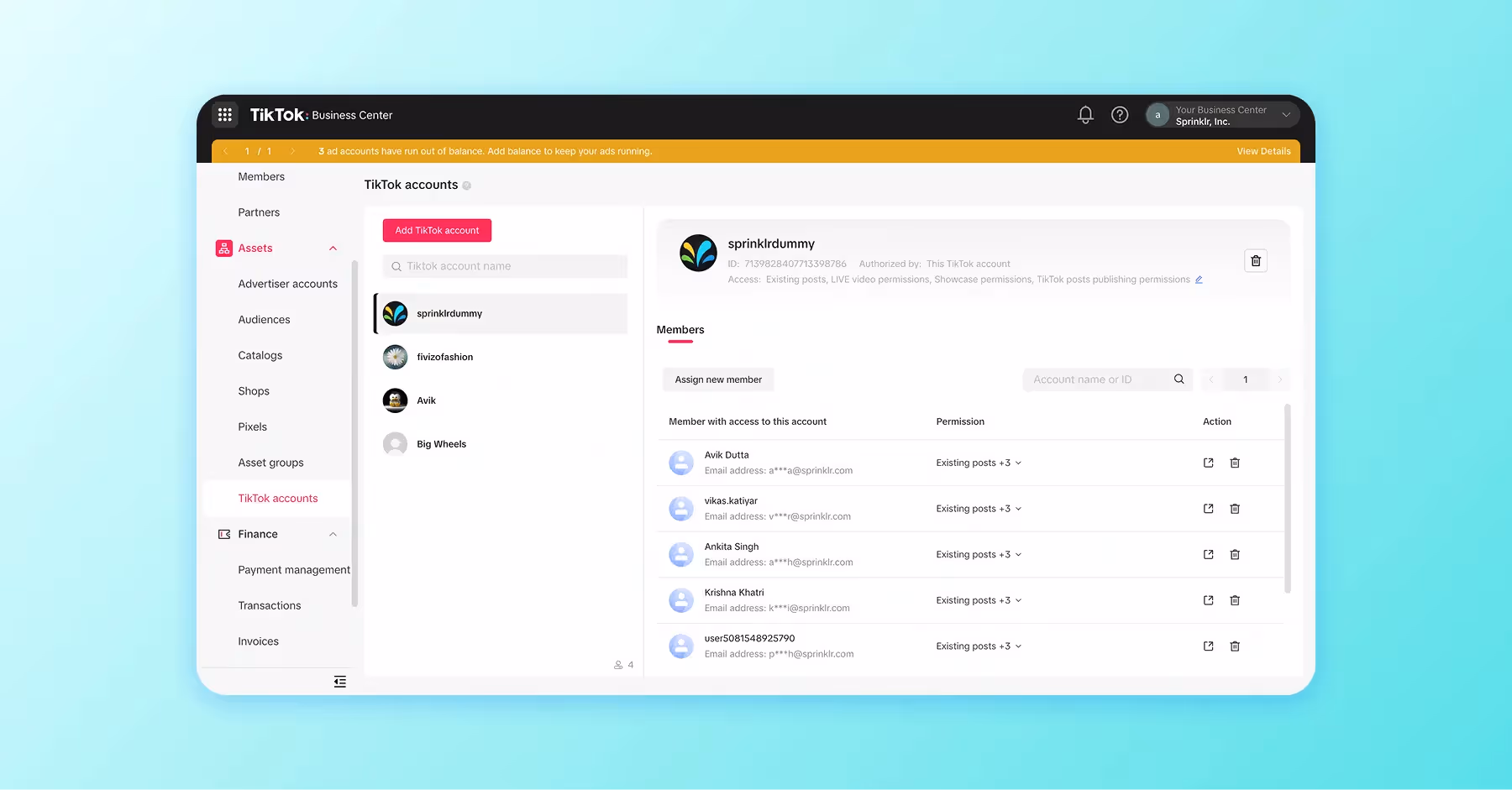Screen dimensions: 1512x790
Task: Go to previous members page arrow
Action: tap(1211, 379)
